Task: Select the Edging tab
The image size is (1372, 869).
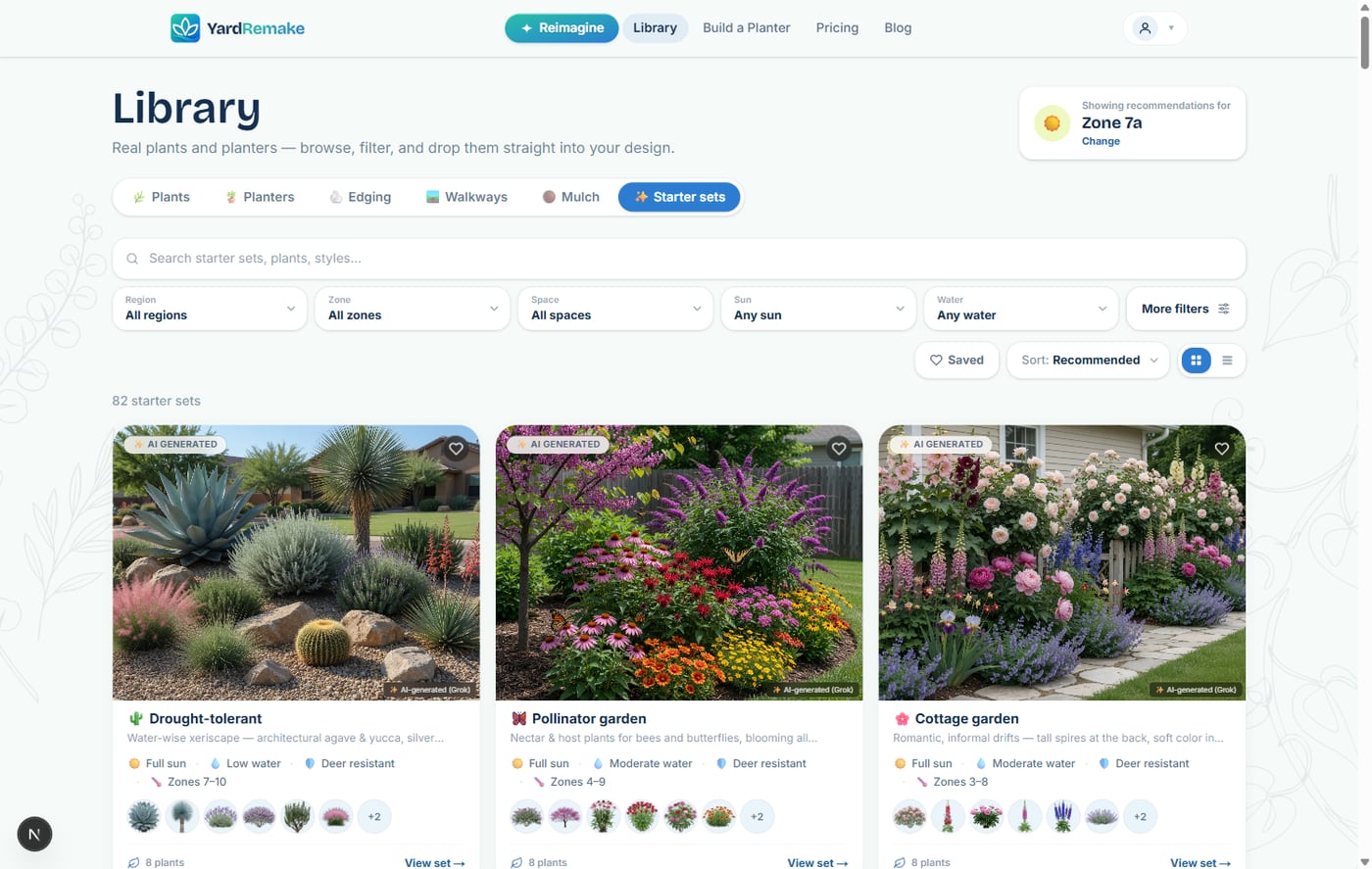Action: [x=360, y=197]
